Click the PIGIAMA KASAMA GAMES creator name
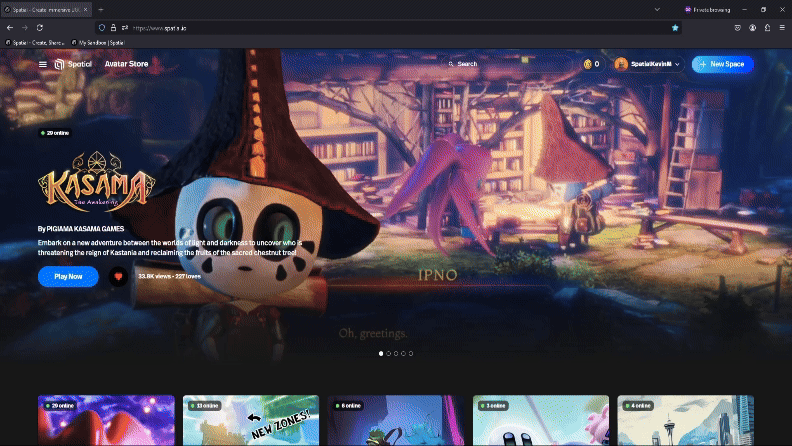 click(85, 229)
